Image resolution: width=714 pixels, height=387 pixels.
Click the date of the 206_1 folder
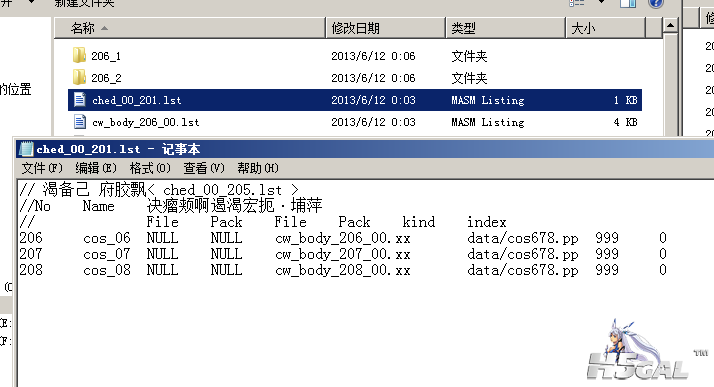[373, 56]
